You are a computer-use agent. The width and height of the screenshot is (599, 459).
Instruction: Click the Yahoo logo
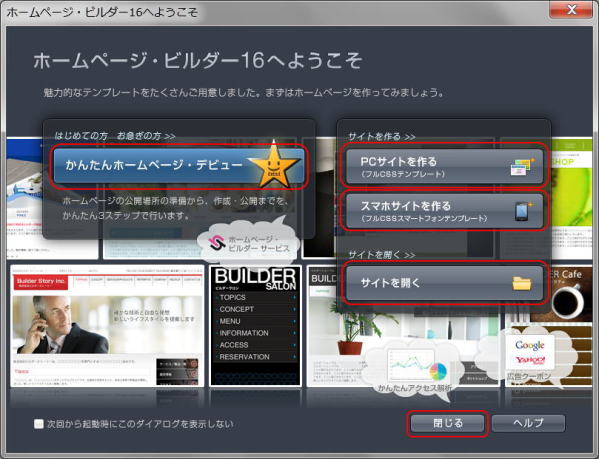point(530,360)
